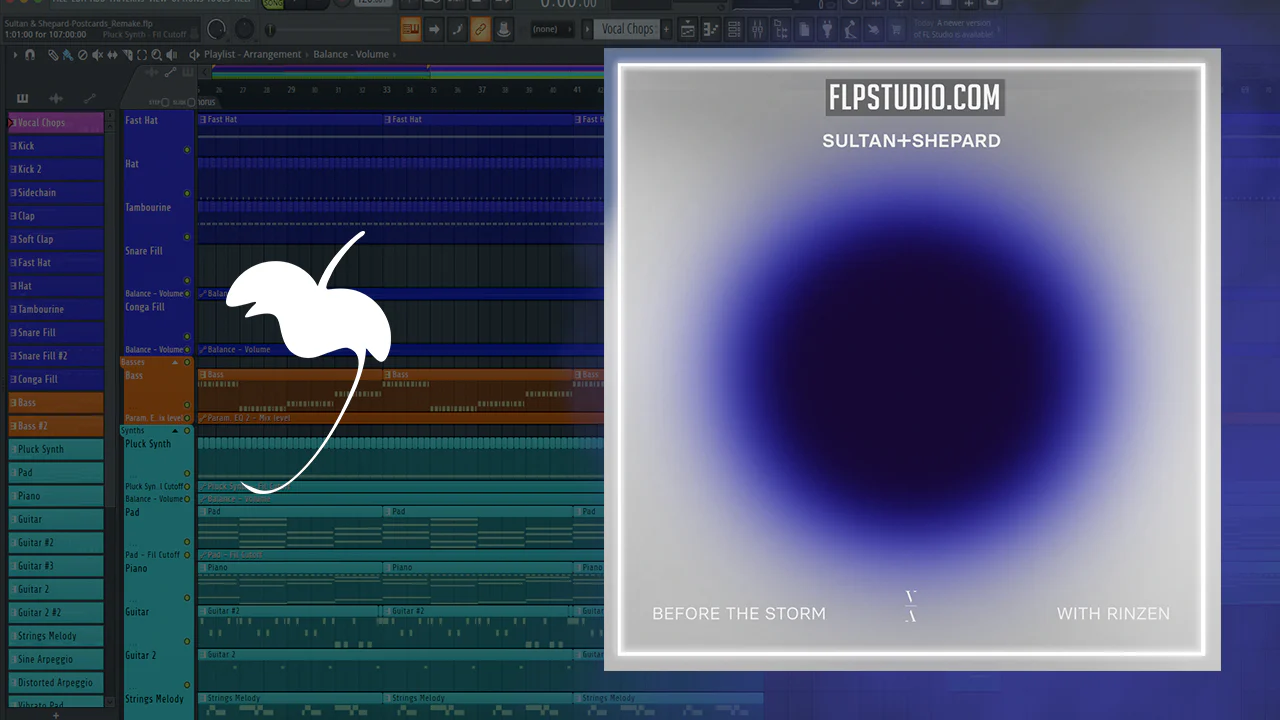
Task: Mute the Tambourine playlist track
Action: click(187, 237)
